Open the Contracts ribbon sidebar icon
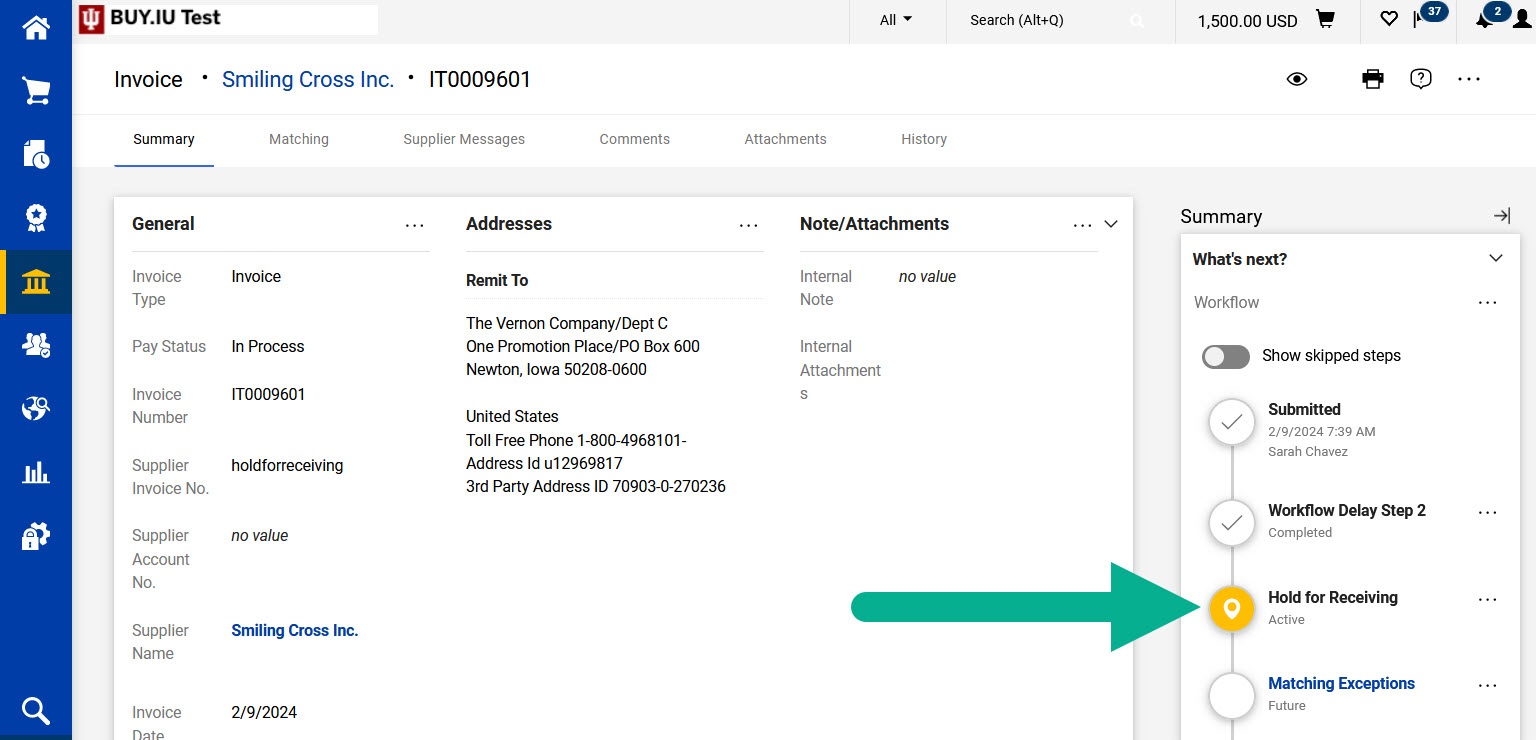Image resolution: width=1536 pixels, height=740 pixels. [x=36, y=218]
